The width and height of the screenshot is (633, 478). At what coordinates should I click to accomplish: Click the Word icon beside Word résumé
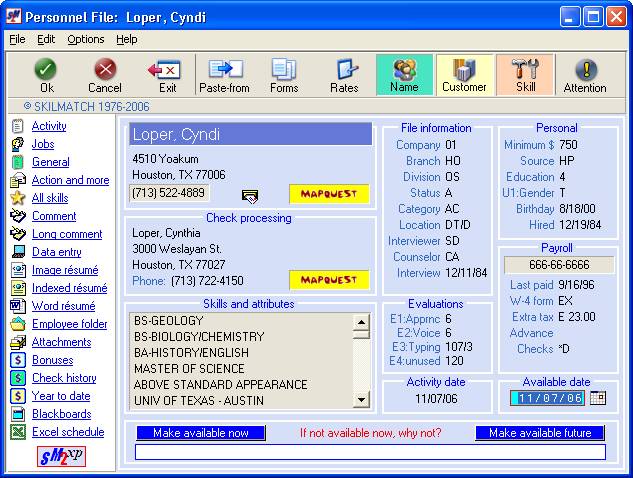click(18, 306)
